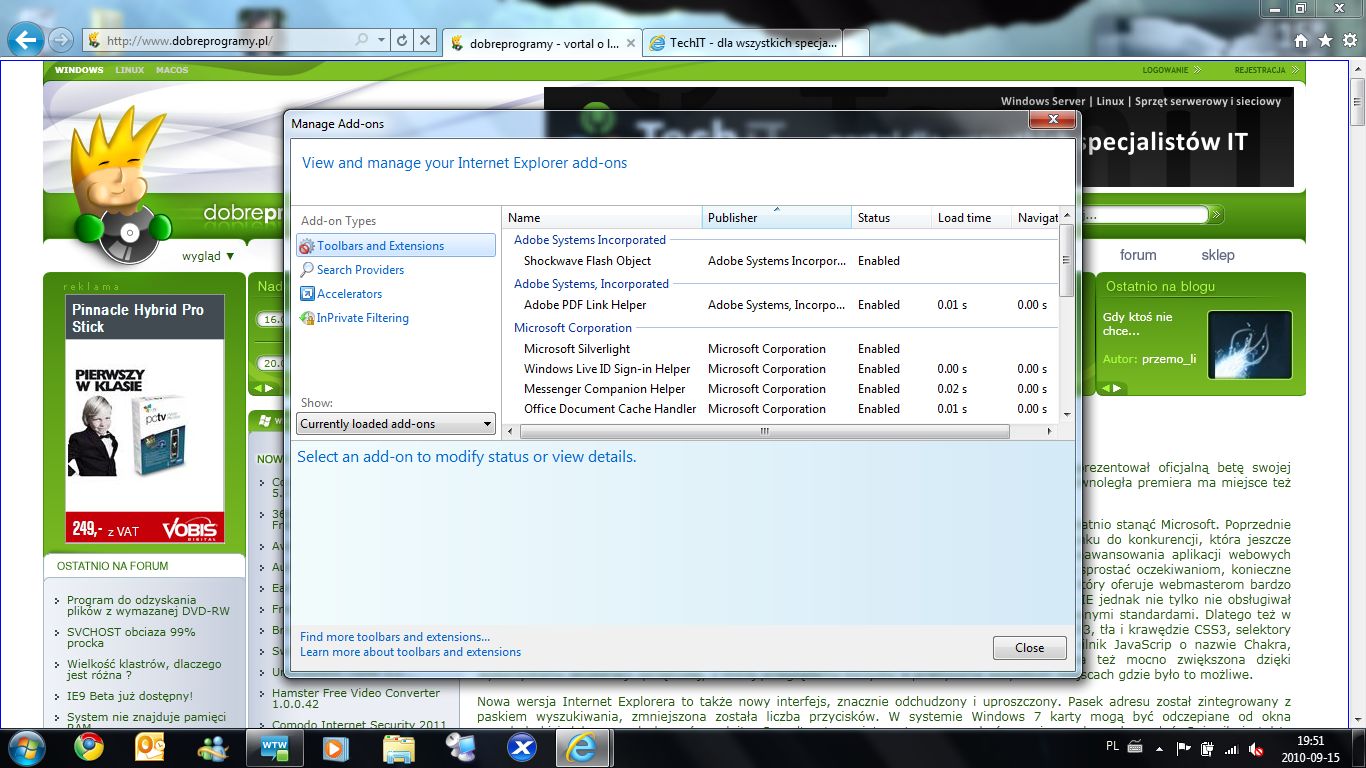Open the sklep menu item on site

pyautogui.click(x=1218, y=255)
